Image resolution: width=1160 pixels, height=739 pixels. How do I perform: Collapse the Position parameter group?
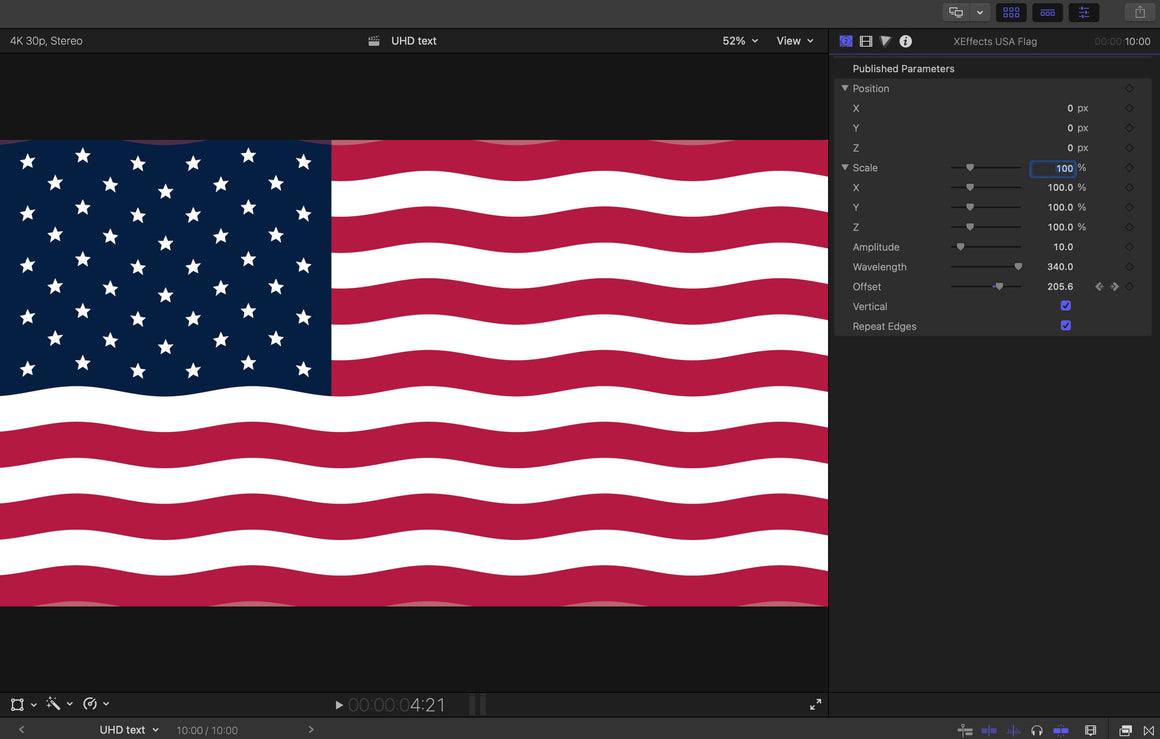pos(845,88)
